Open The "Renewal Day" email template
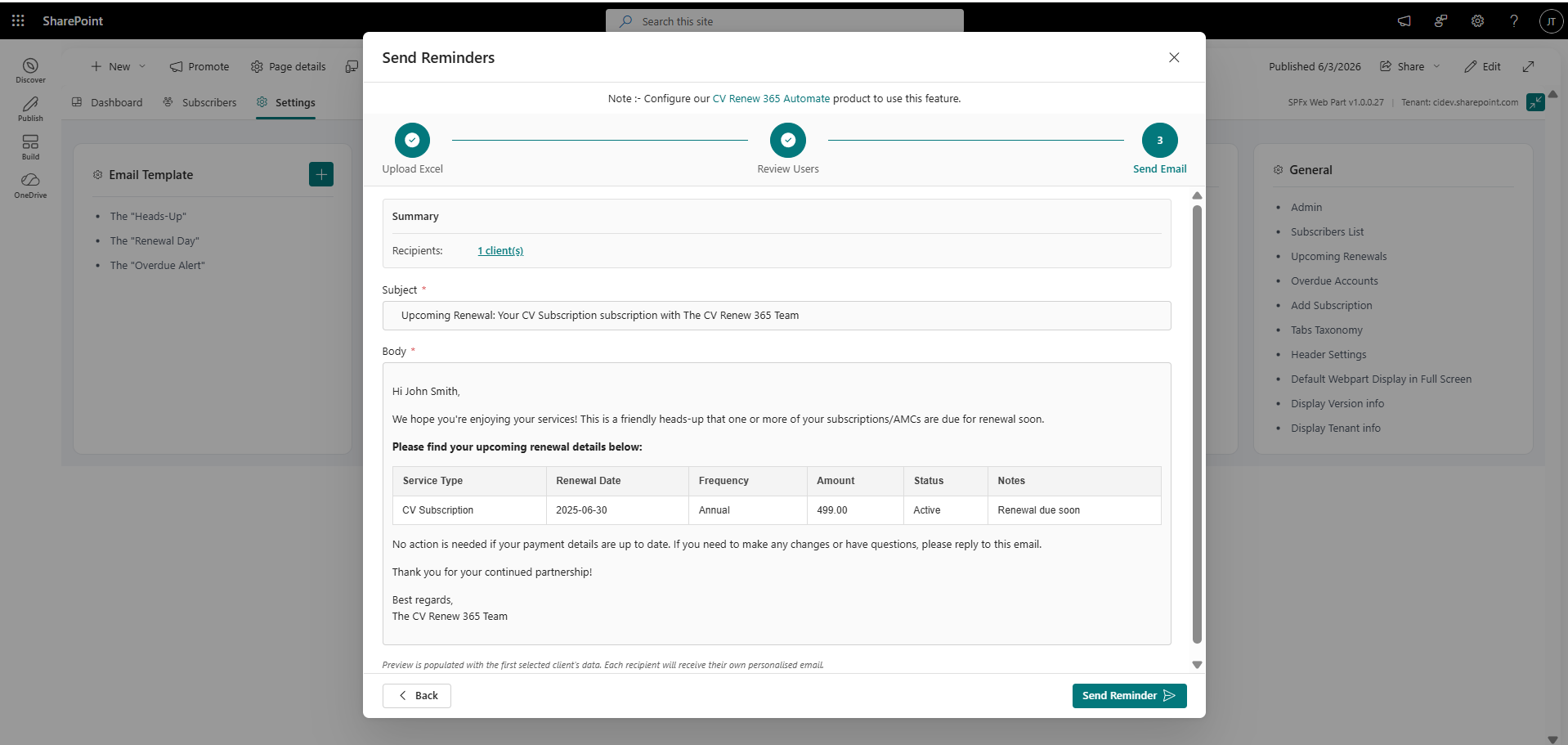 [x=155, y=241]
